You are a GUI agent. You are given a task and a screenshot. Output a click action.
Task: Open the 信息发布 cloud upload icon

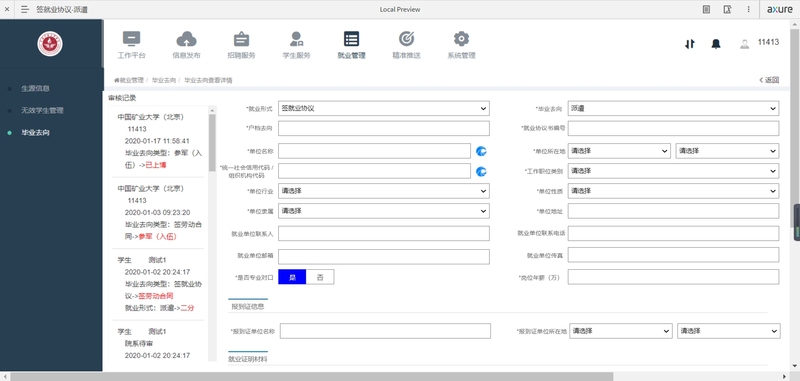tap(186, 39)
